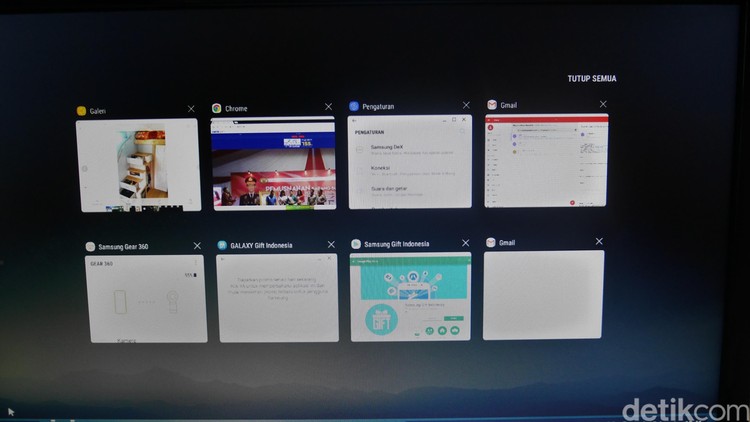Viewport: 750px width, 422px height.
Task: Click the GALAXY Gift Indonesia app icon
Action: (x=222, y=245)
